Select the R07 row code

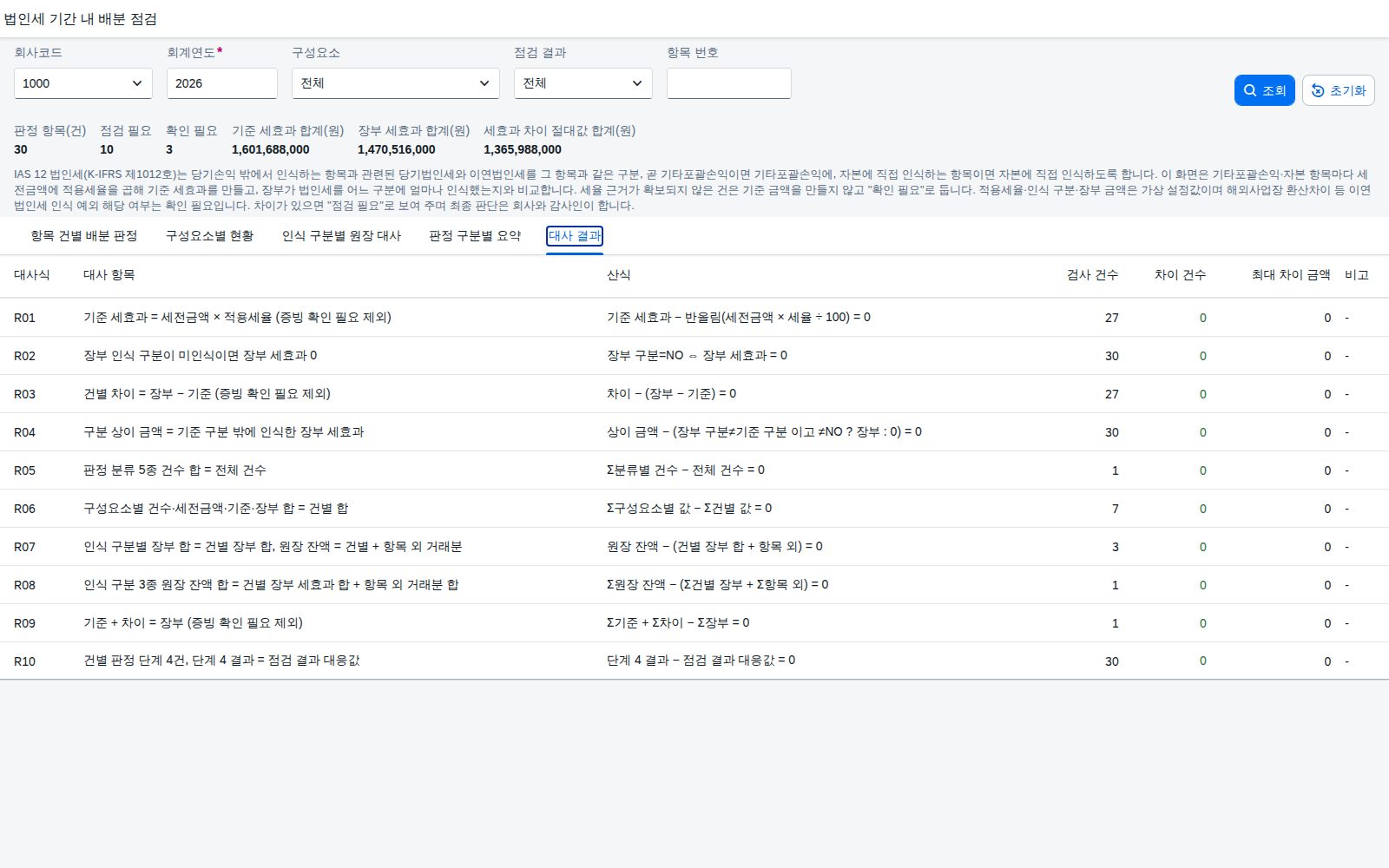pos(25,547)
